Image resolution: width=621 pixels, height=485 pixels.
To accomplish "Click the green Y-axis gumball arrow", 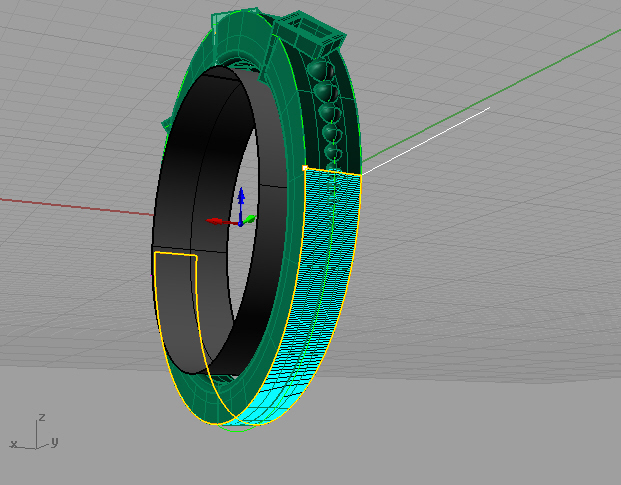I will (x=253, y=218).
